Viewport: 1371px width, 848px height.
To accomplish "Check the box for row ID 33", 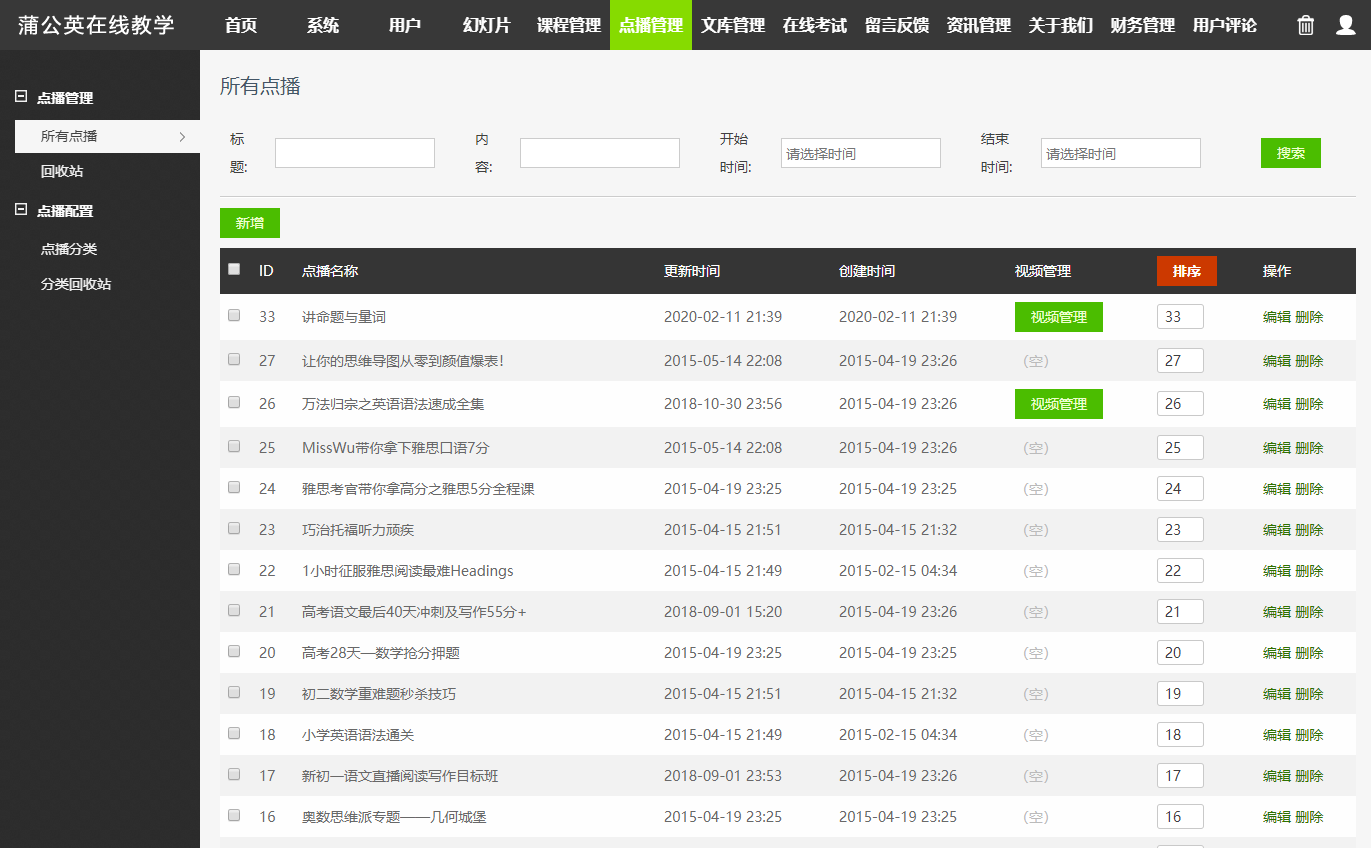I will coord(234,315).
